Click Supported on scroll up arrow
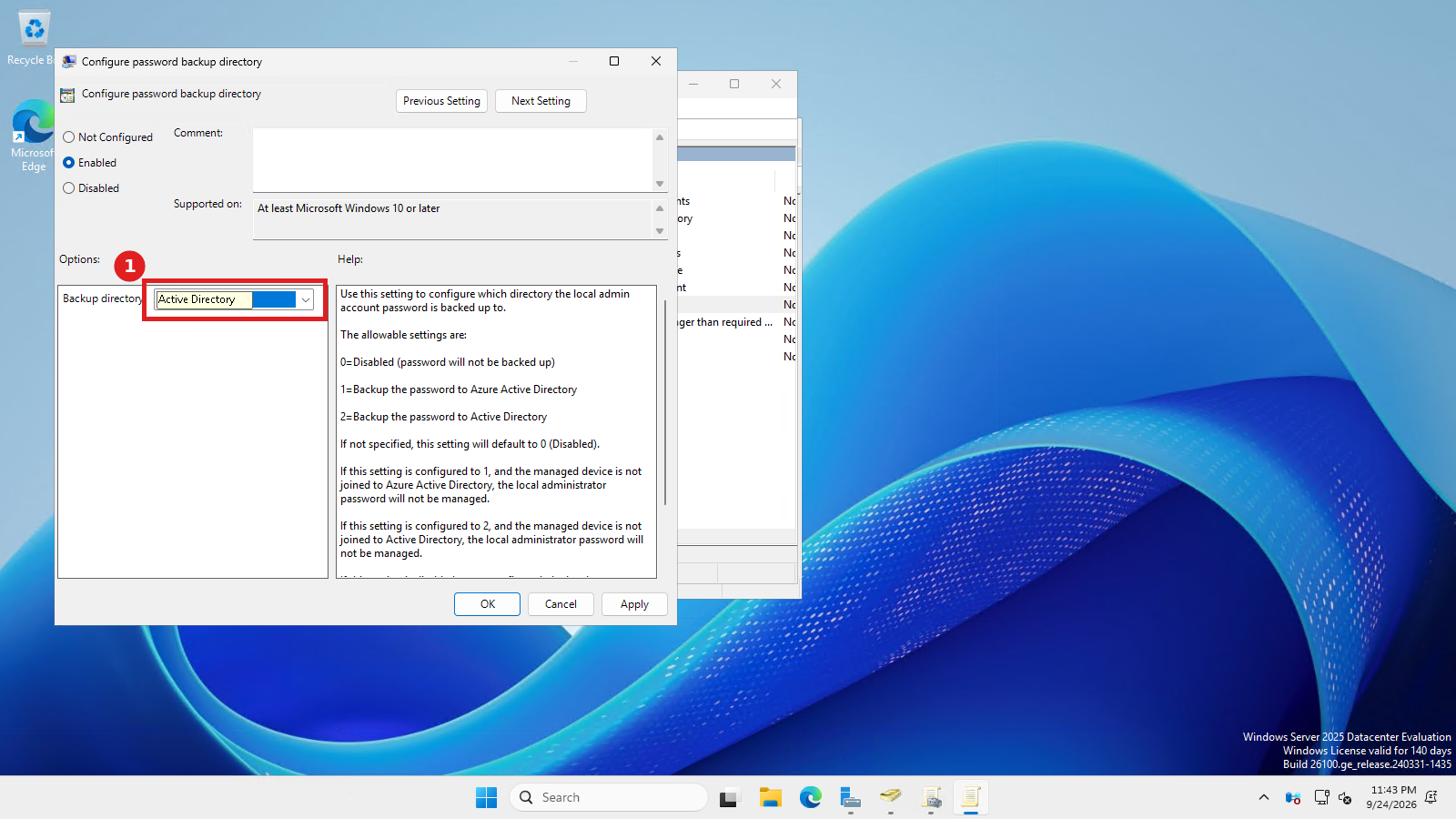1456x819 pixels. pyautogui.click(x=660, y=208)
